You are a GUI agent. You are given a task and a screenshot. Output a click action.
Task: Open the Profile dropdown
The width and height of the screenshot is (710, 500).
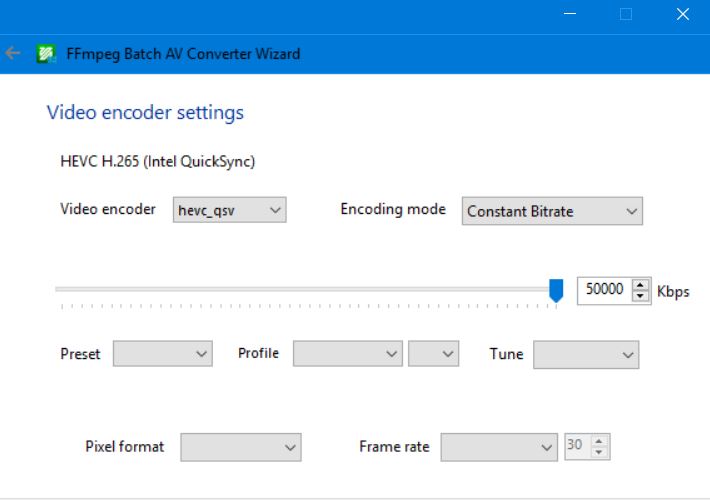(347, 354)
